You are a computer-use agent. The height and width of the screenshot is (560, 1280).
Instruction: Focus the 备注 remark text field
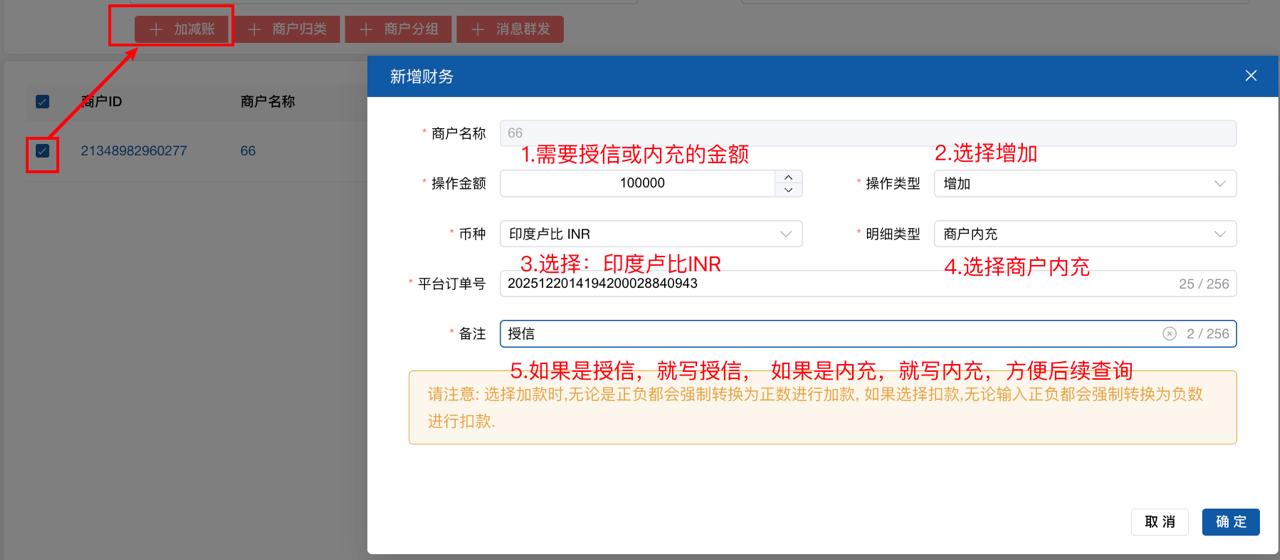click(820, 334)
